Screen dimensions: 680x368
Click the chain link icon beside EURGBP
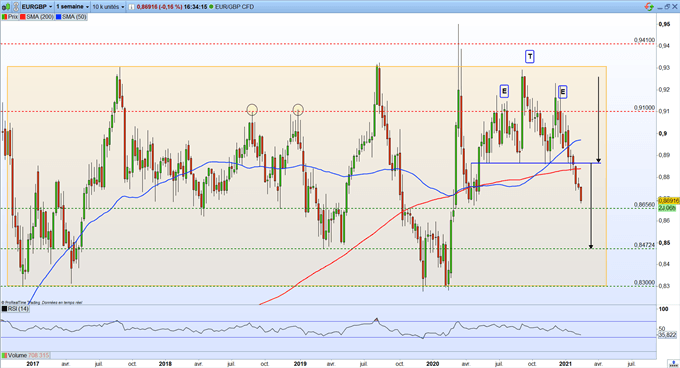pyautogui.click(x=16, y=7)
